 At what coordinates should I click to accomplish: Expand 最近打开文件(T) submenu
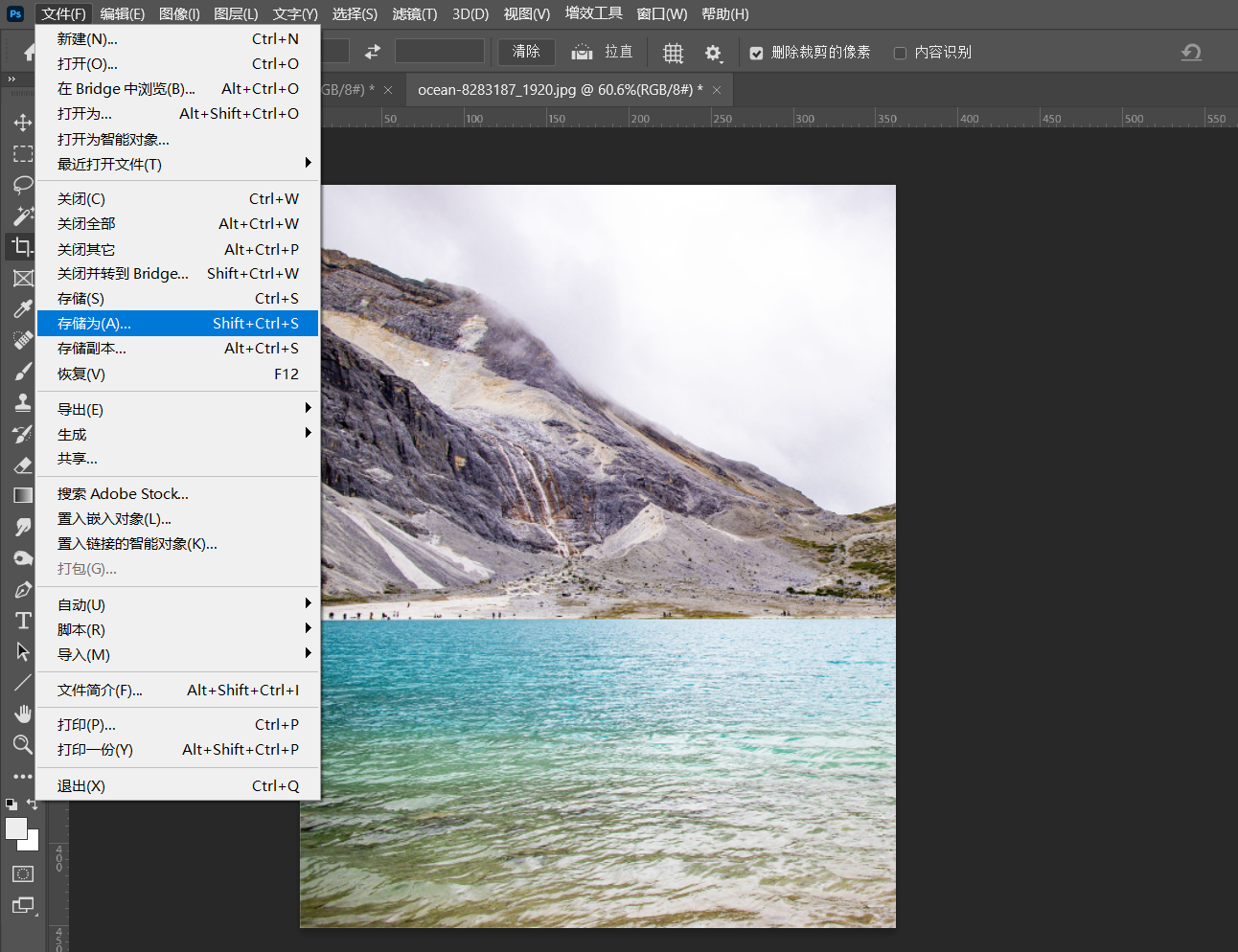177,164
